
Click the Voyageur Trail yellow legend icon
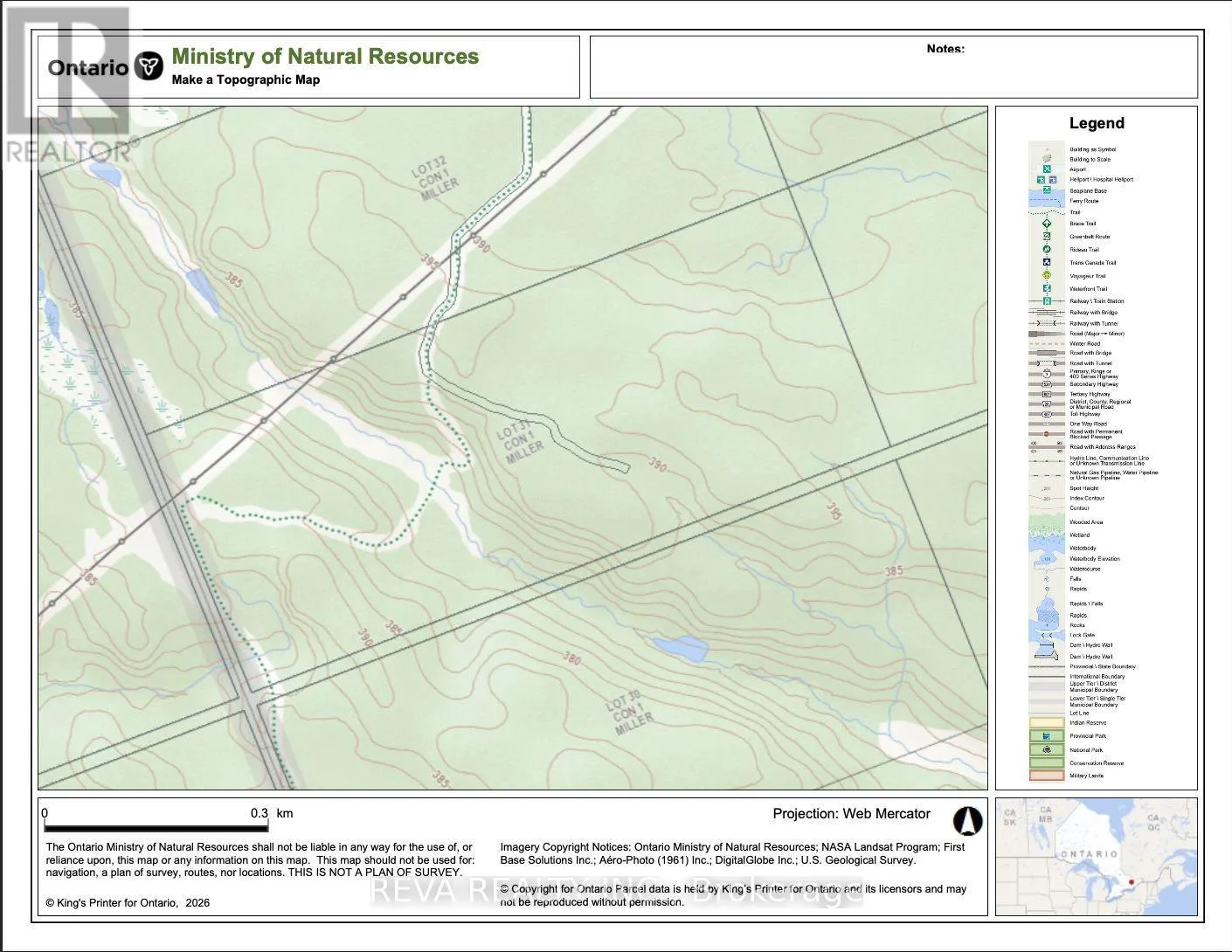point(1046,276)
